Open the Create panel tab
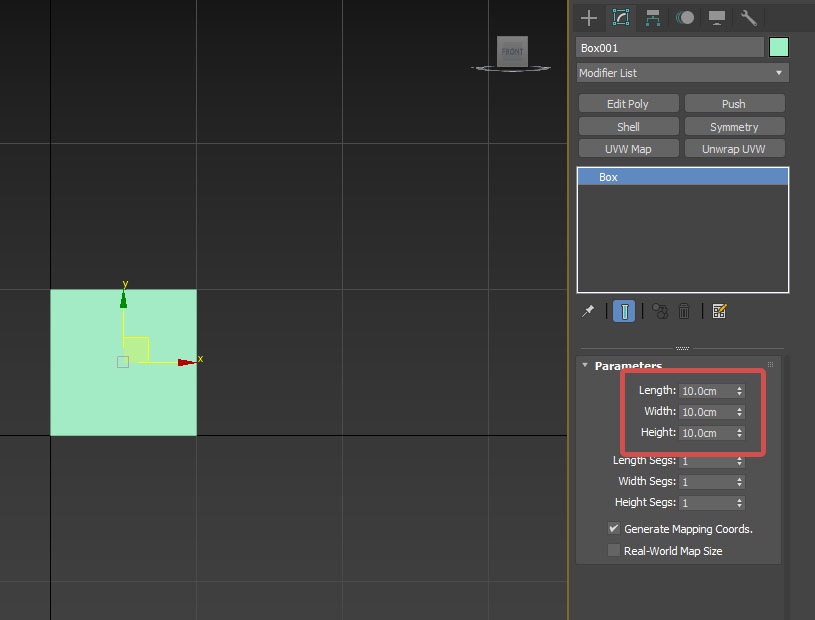Viewport: 815px width, 620px height. 588,18
